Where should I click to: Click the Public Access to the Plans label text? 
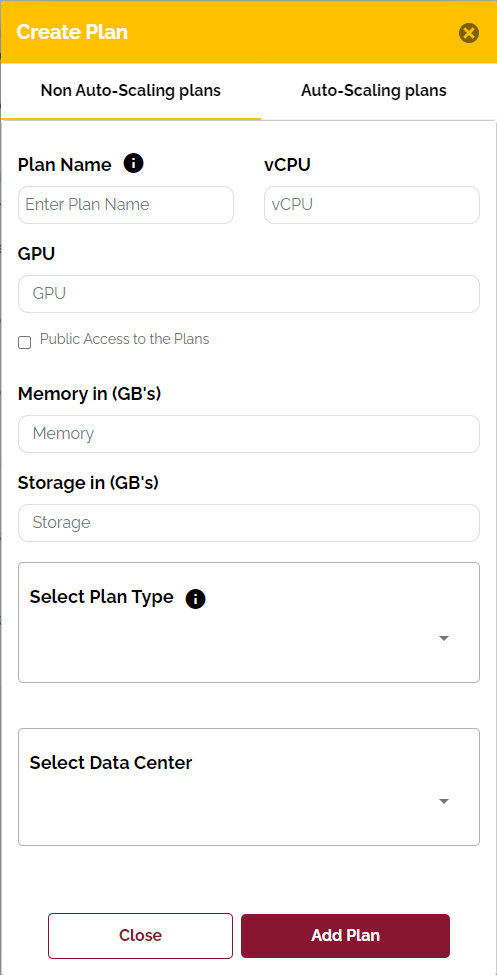(124, 339)
